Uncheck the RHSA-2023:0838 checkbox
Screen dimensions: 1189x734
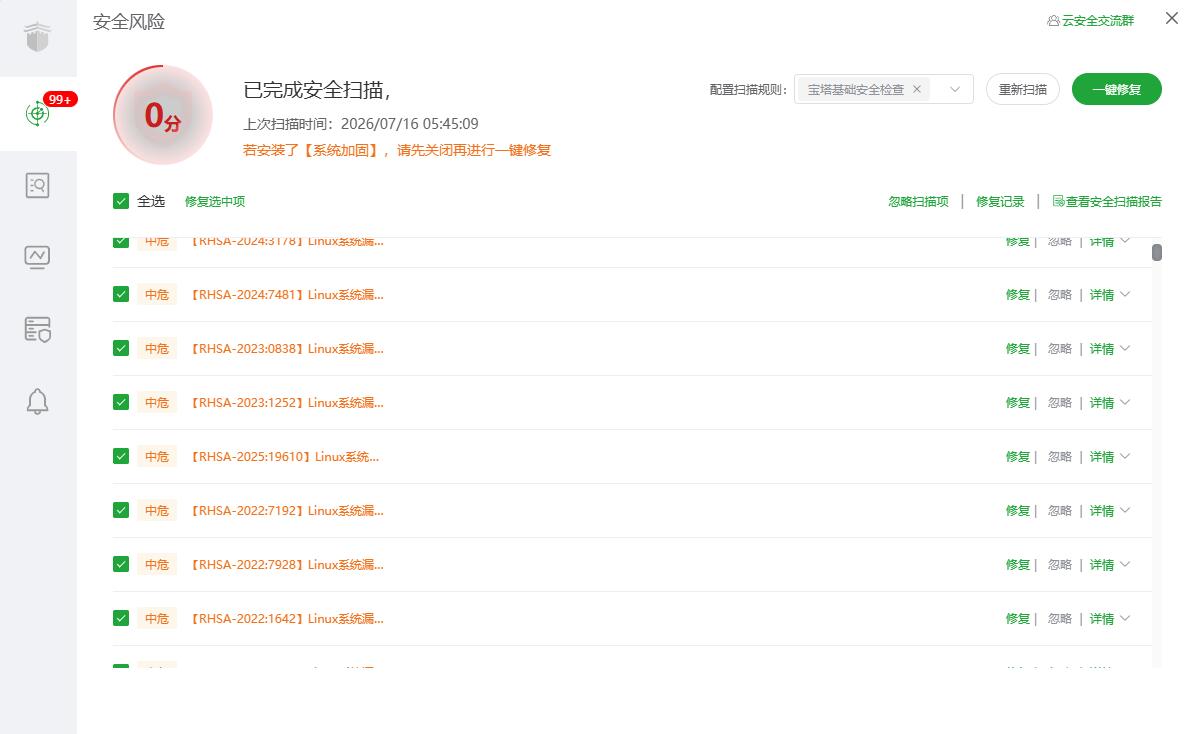coord(121,348)
